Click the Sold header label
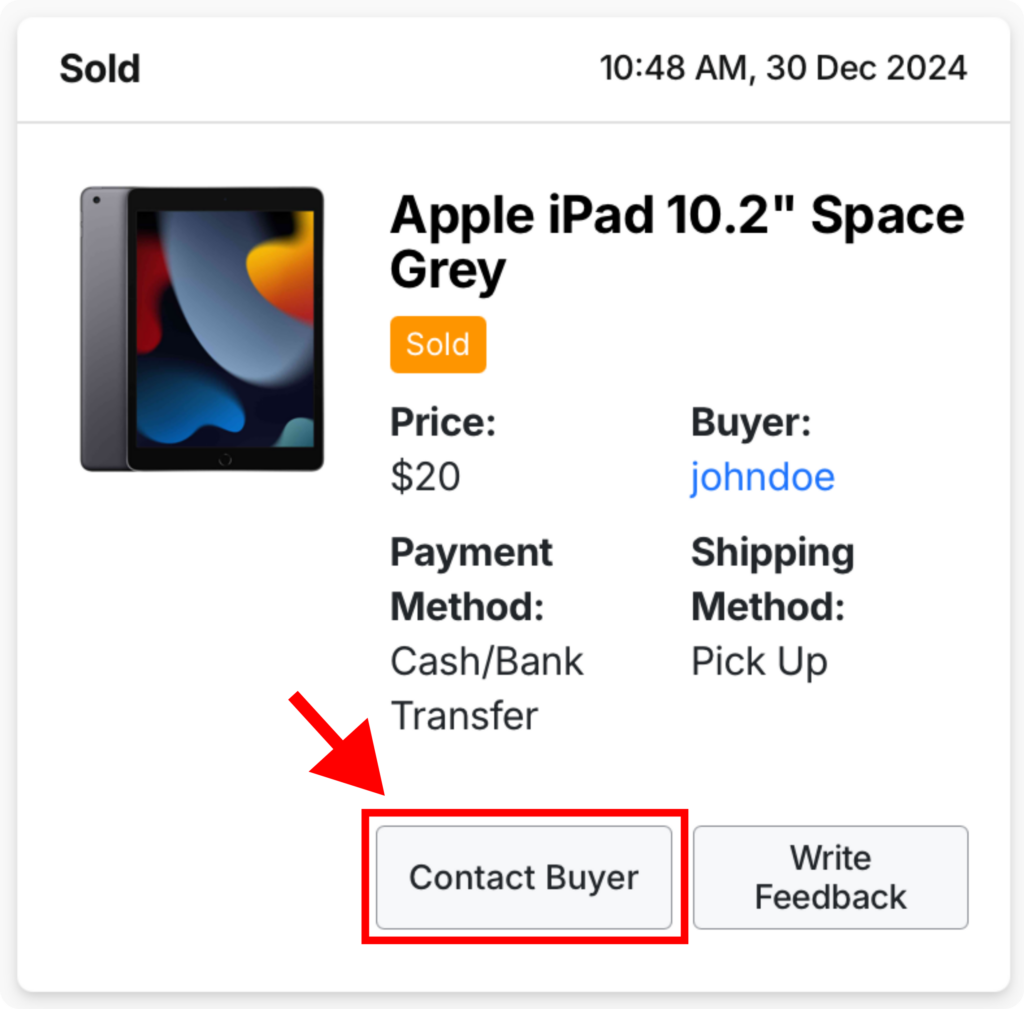Image resolution: width=1024 pixels, height=1009 pixels. click(100, 69)
